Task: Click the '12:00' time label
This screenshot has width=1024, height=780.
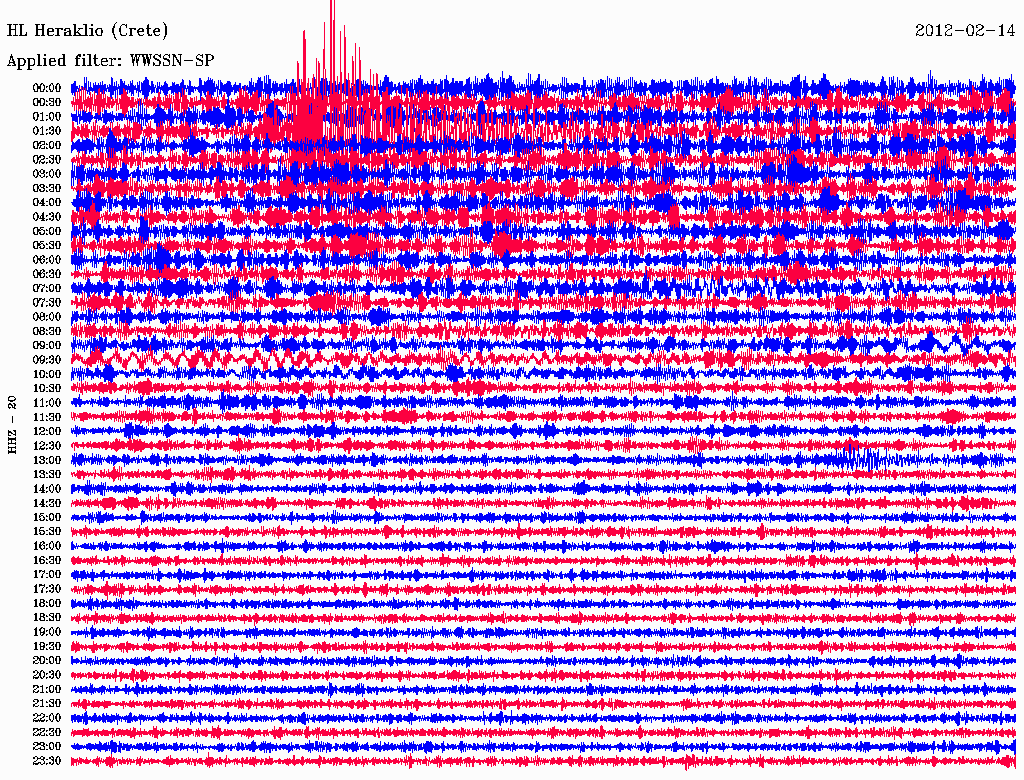Action: 47,432
